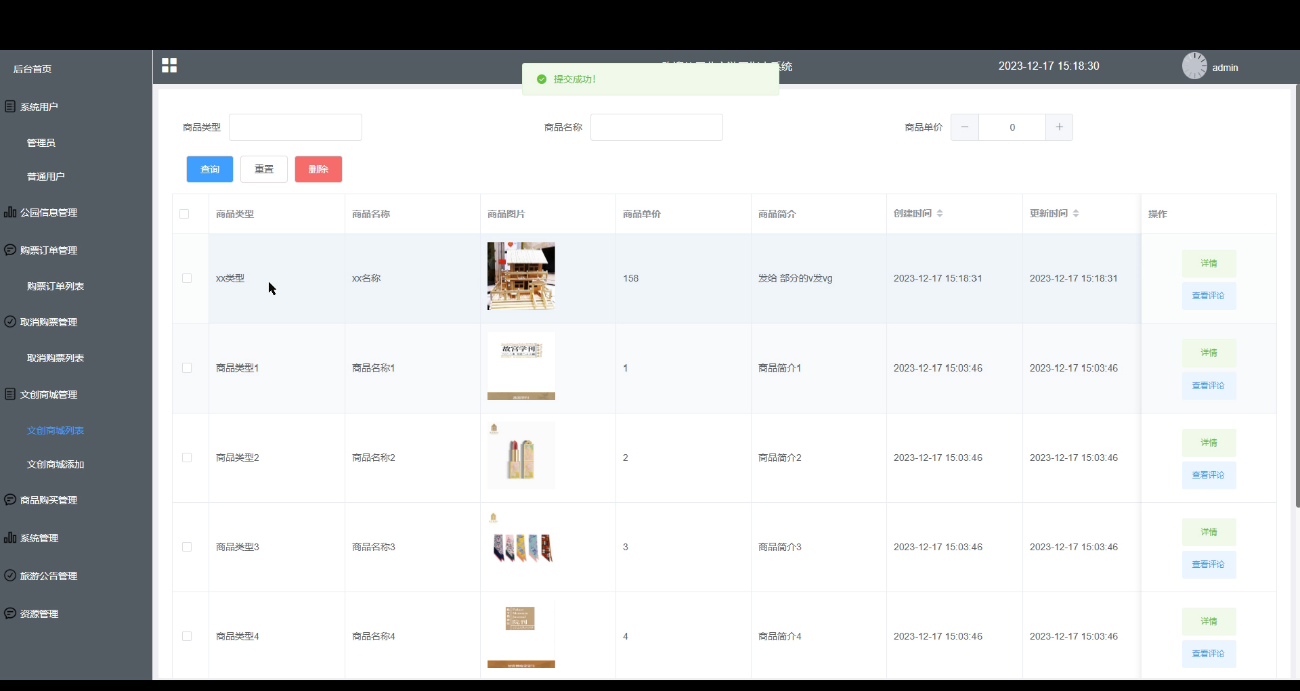Open the 管理员 submenu item
Viewport: 1300px width, 691px height.
(41, 143)
